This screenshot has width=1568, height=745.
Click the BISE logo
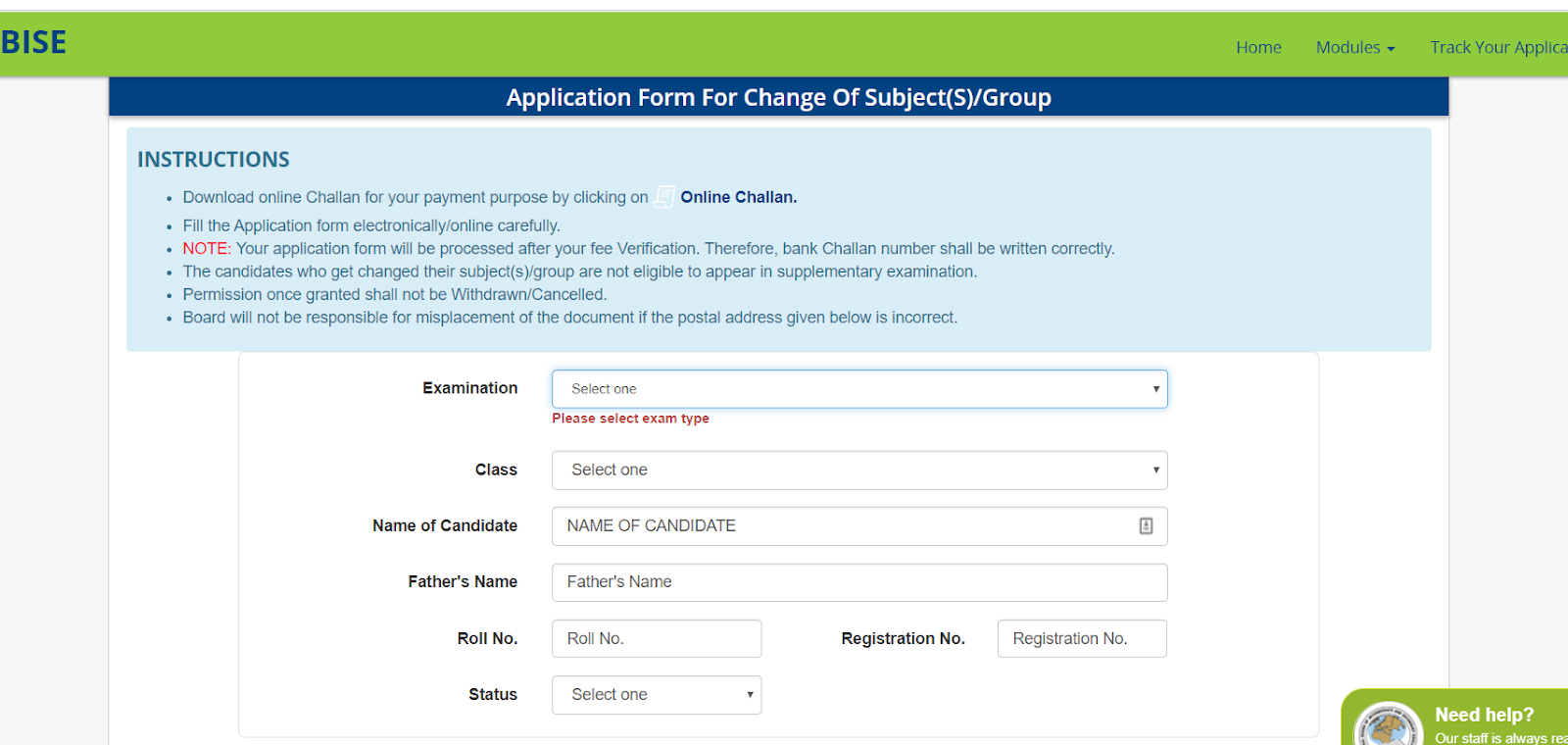tap(33, 43)
